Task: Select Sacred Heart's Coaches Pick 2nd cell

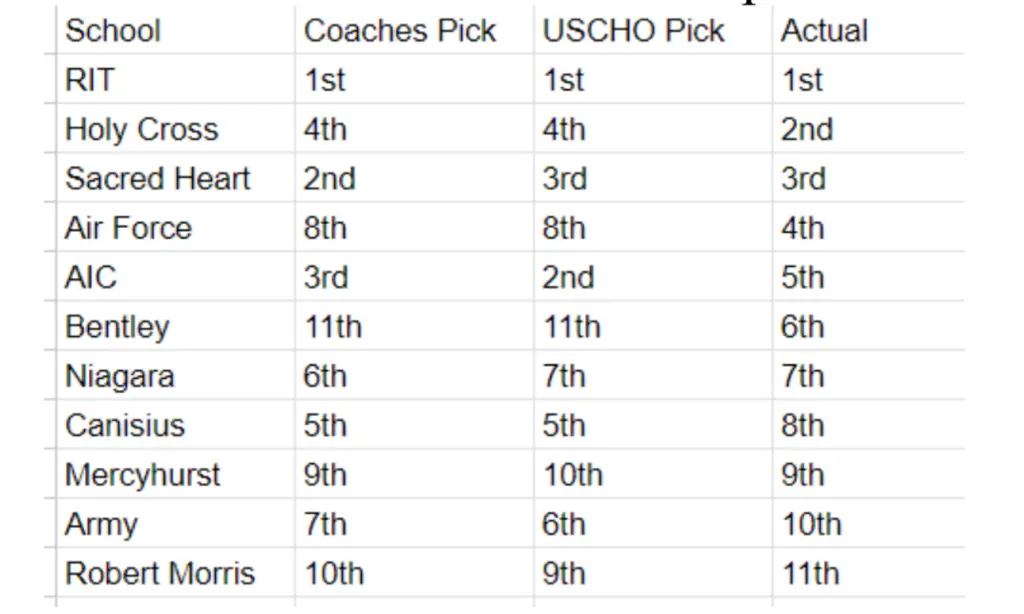Action: pyautogui.click(x=414, y=178)
